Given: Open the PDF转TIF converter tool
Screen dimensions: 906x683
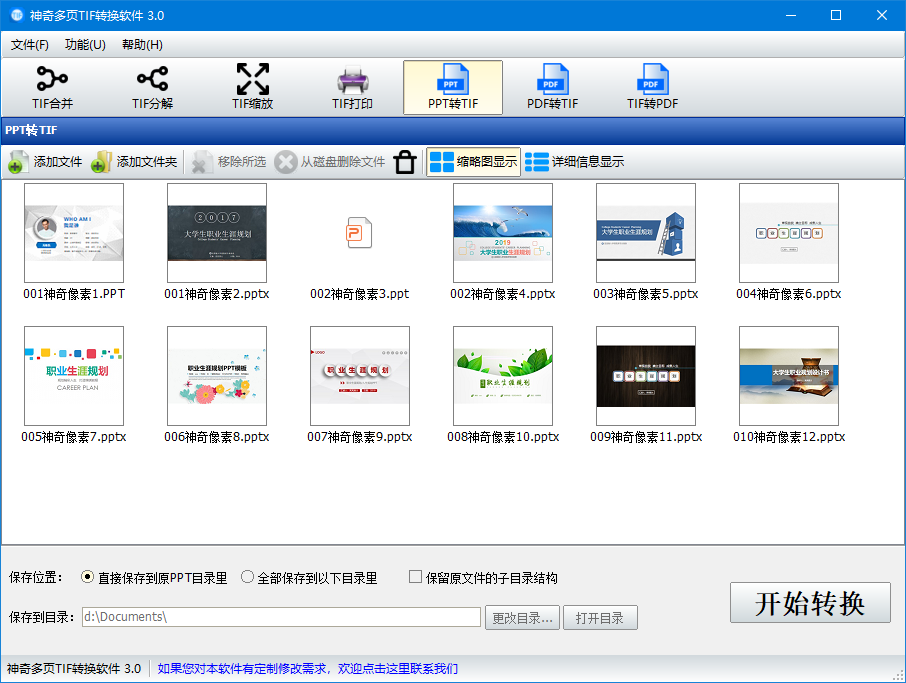Looking at the screenshot, I should click(x=552, y=87).
